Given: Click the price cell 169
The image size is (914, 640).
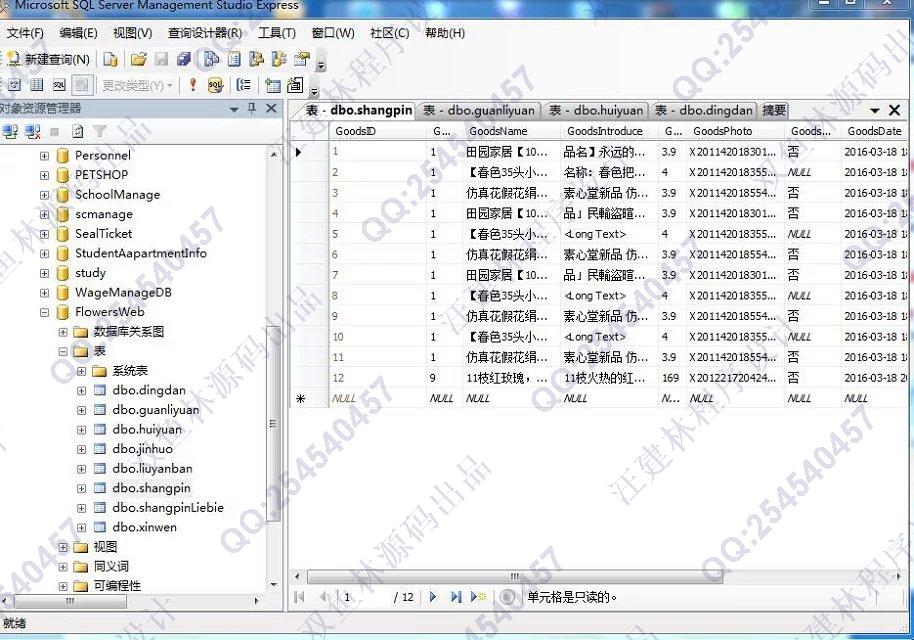Looking at the screenshot, I should [670, 378].
